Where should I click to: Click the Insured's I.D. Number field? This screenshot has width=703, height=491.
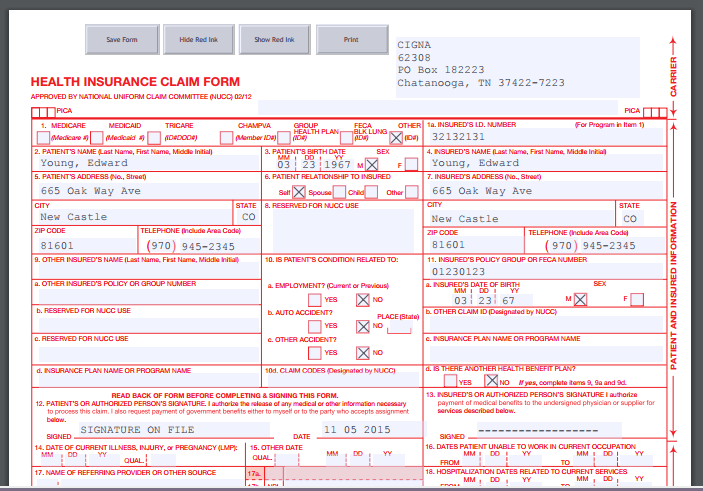(545, 137)
